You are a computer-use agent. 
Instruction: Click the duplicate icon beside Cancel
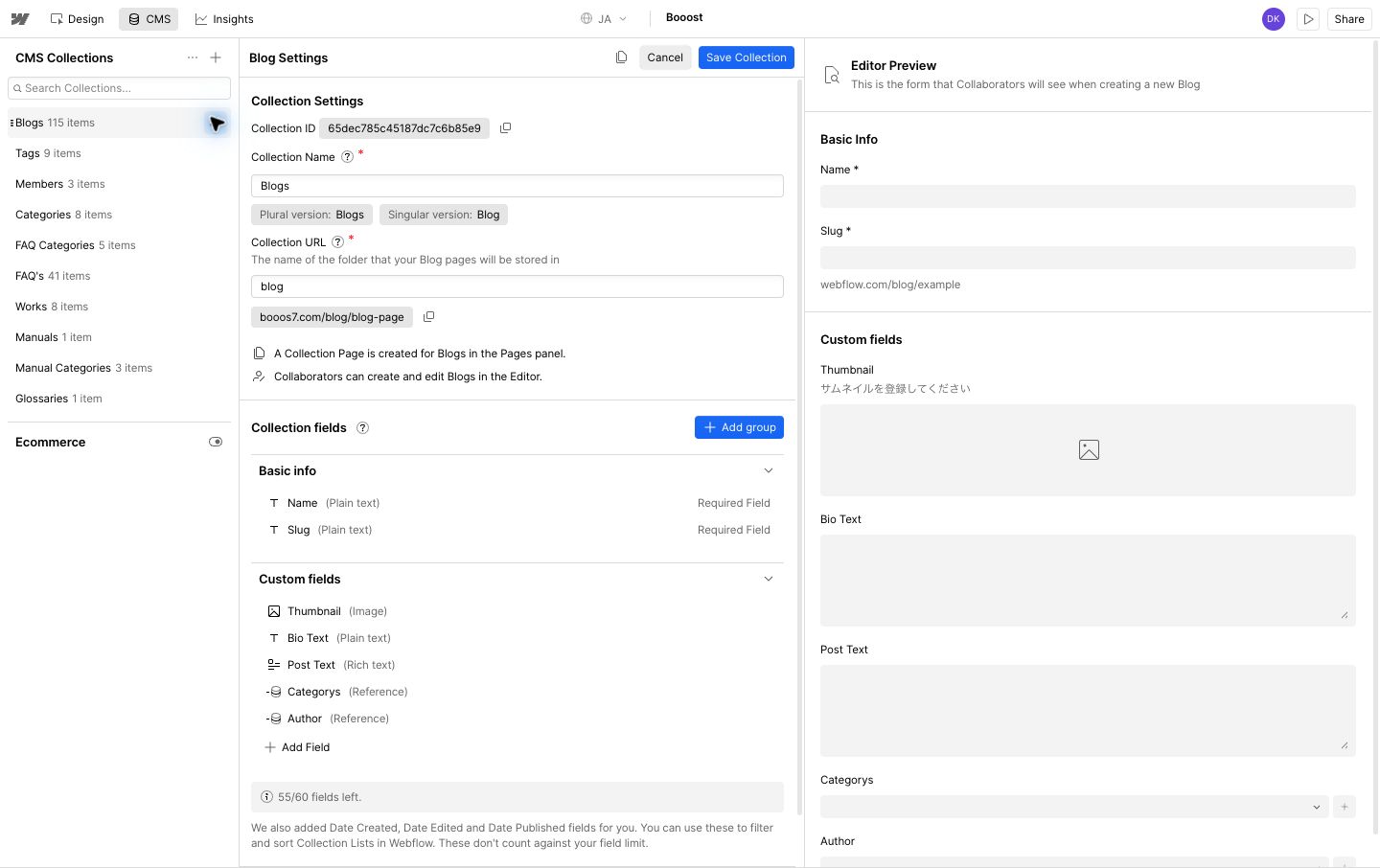click(x=621, y=57)
